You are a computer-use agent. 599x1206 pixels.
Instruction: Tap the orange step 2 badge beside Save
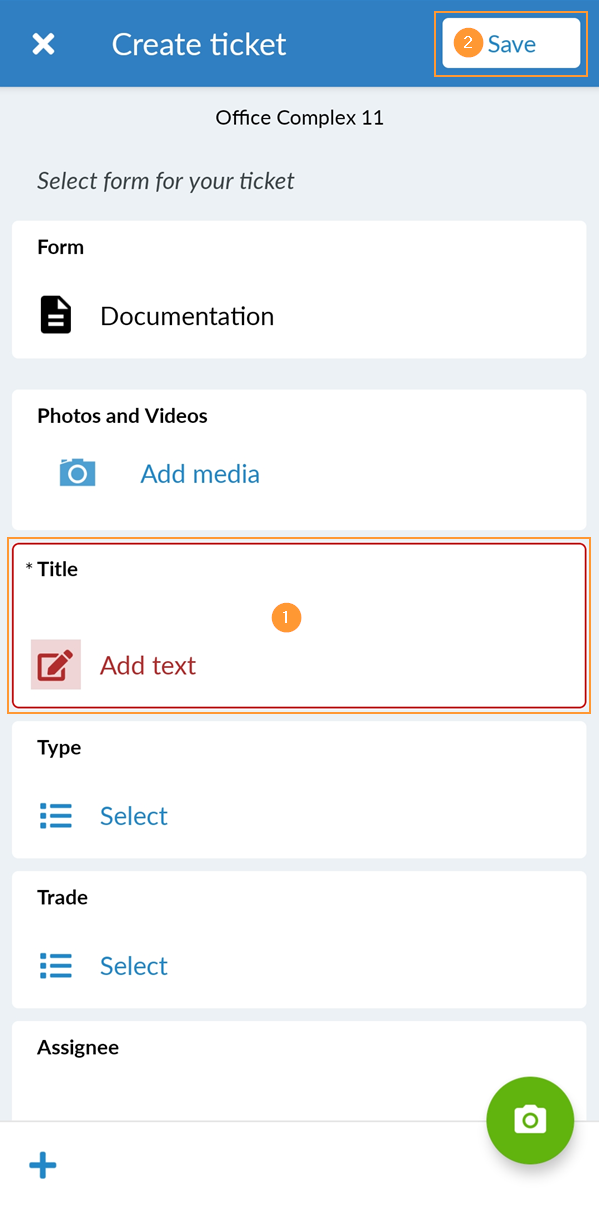[468, 44]
